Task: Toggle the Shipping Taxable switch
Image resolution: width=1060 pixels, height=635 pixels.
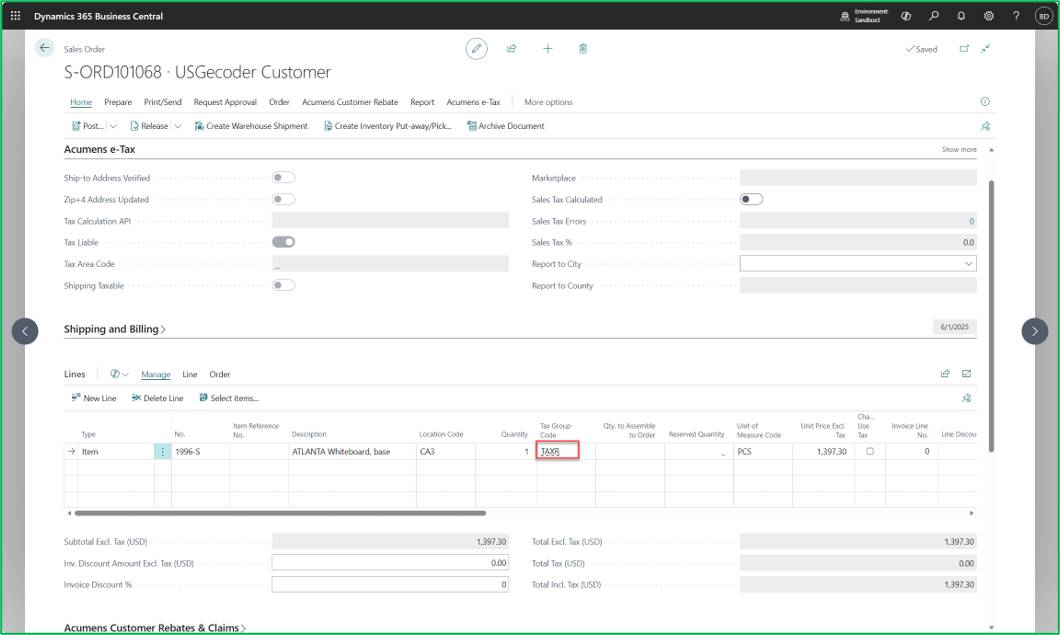Action: tap(283, 285)
